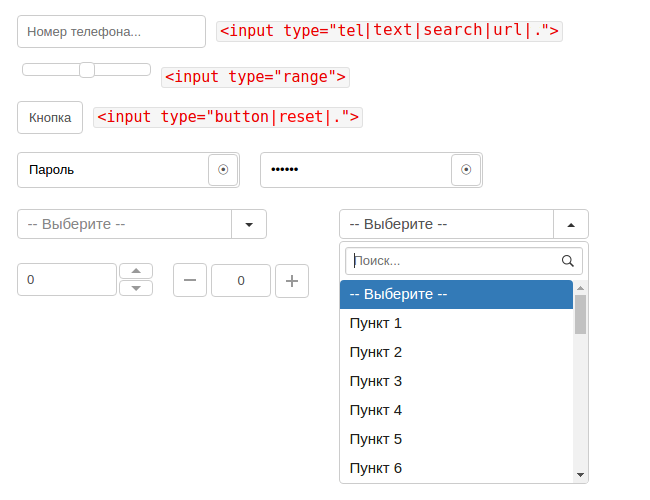Toggle visibility of the Пароль text field

pyautogui.click(x=223, y=170)
